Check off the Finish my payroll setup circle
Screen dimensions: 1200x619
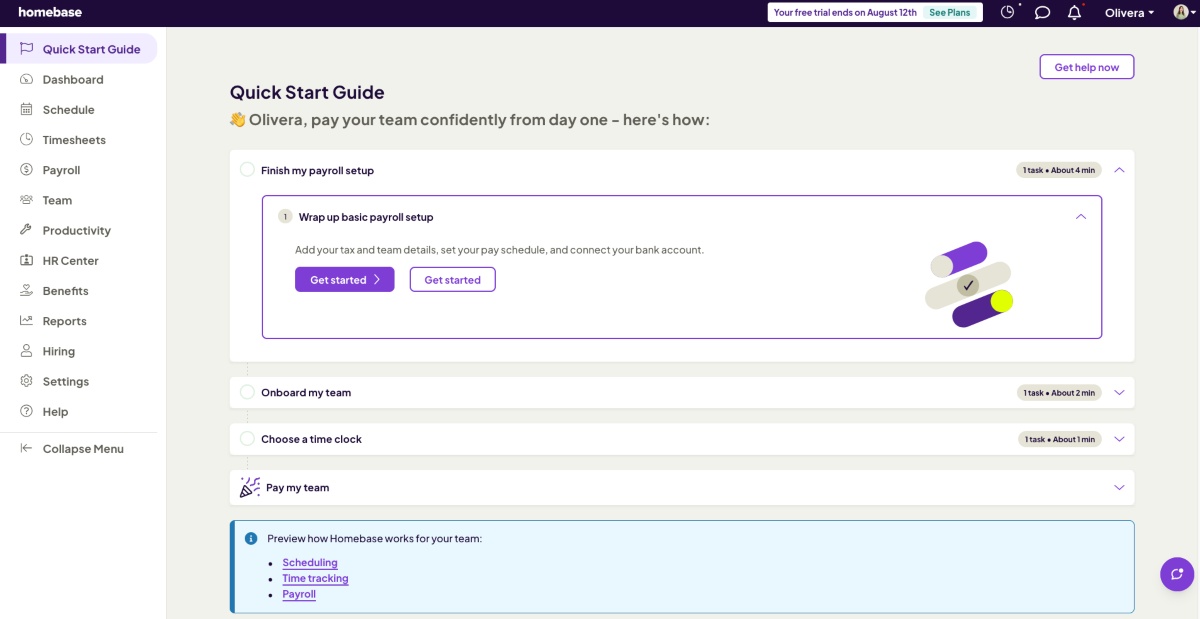coord(247,169)
